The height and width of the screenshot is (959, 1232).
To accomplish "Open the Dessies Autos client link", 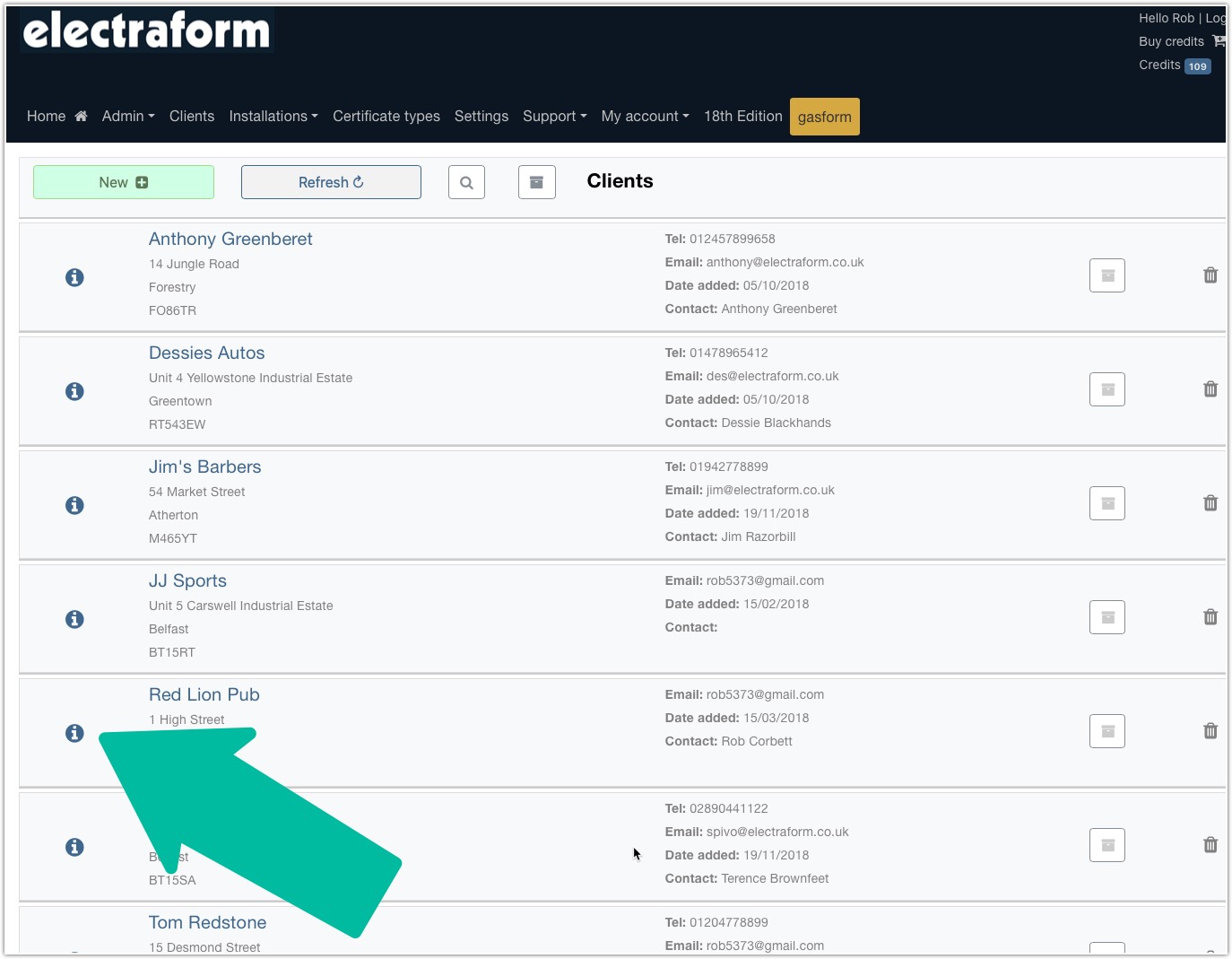I will pyautogui.click(x=207, y=353).
